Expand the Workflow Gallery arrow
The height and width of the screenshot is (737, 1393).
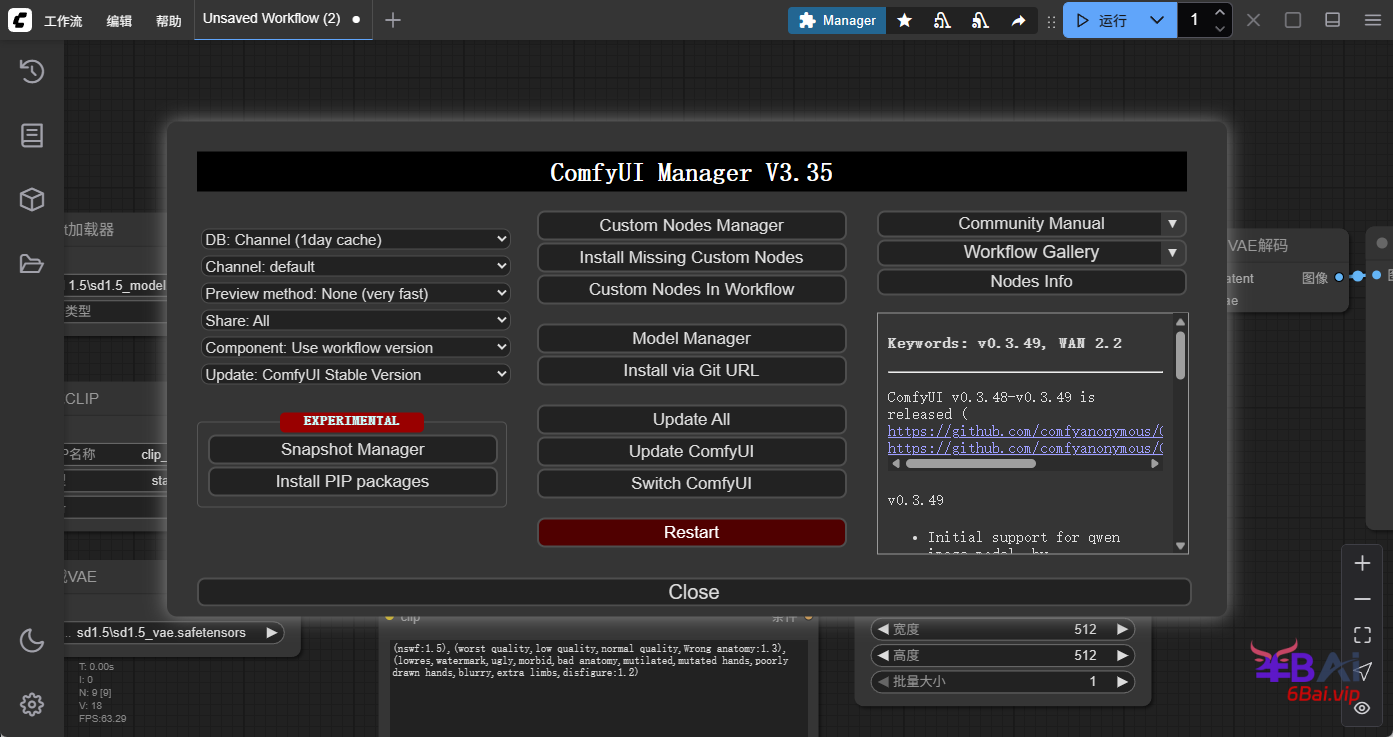[1172, 253]
